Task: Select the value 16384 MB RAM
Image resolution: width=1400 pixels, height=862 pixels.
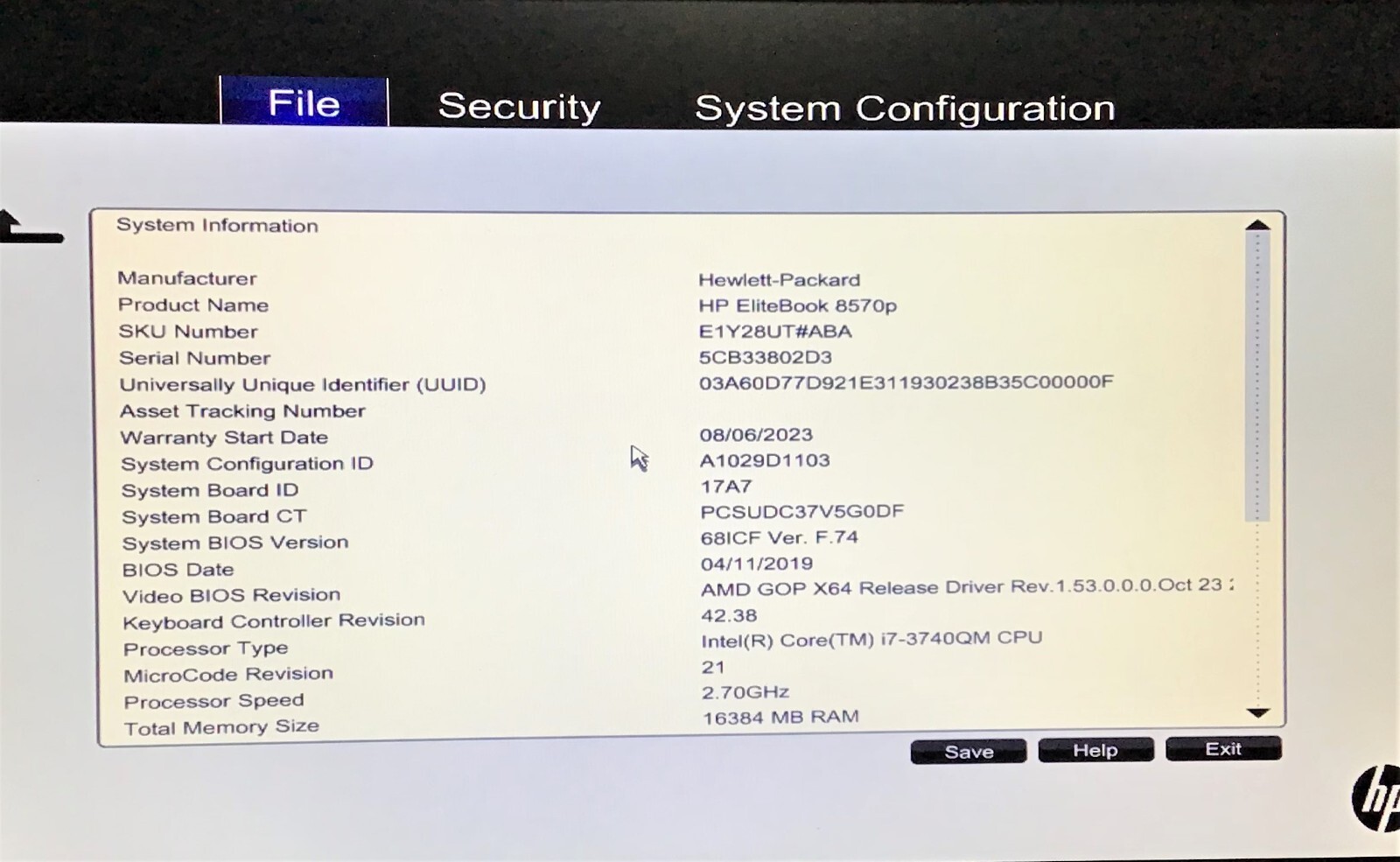Action: [780, 718]
